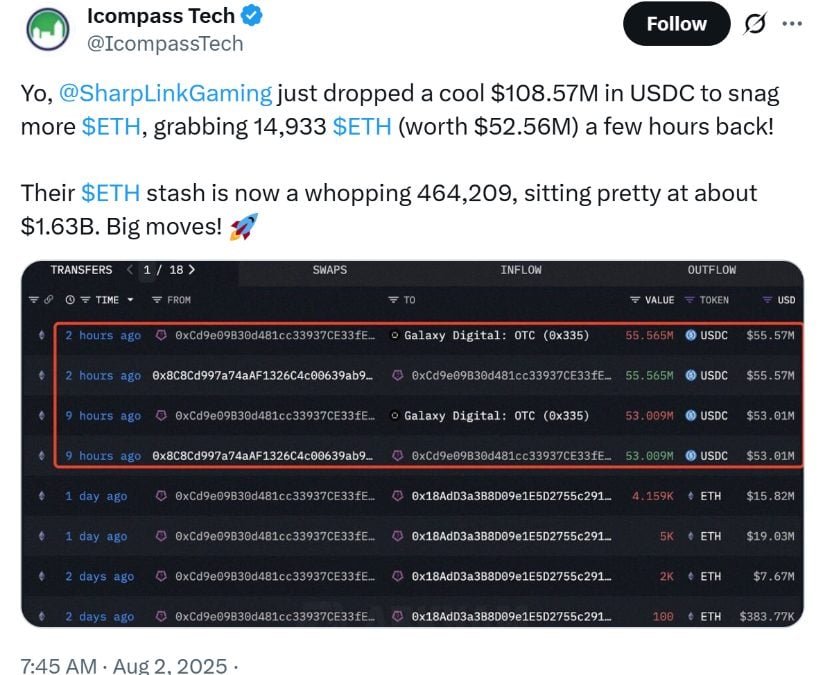Click the clock icon beside TIME
This screenshot has height=675, width=825.
point(70,300)
